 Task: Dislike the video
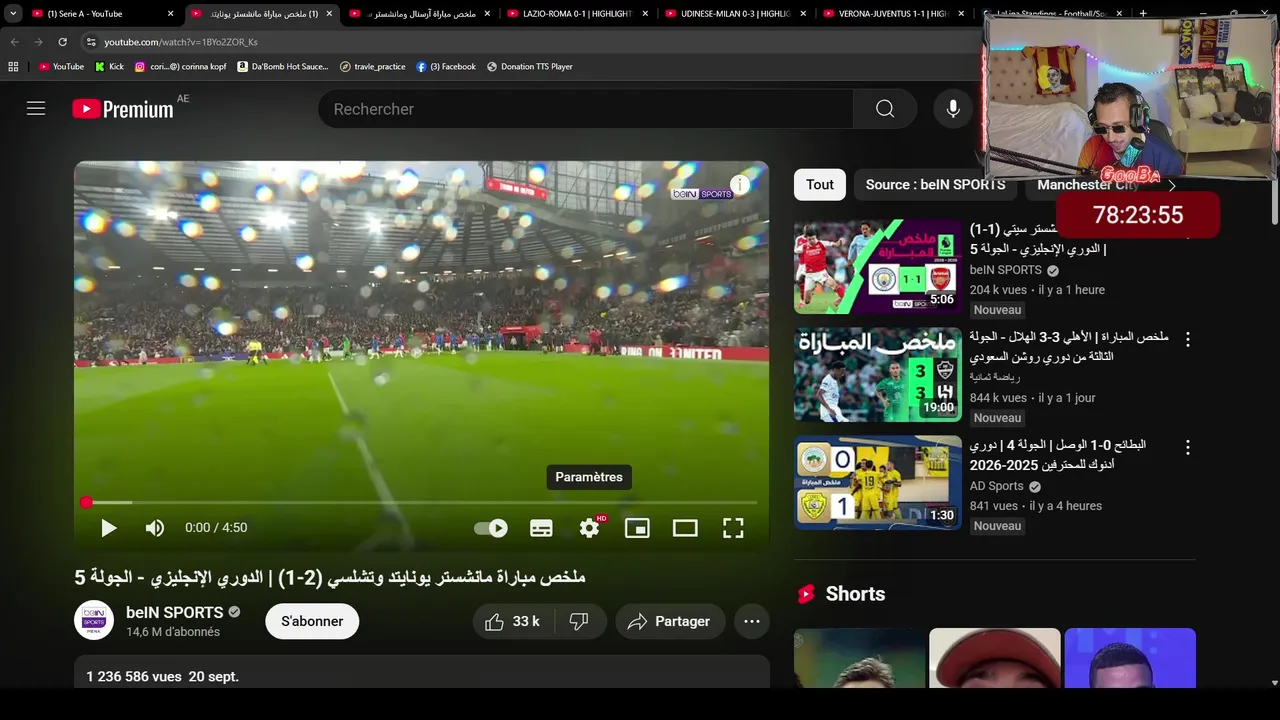(579, 621)
